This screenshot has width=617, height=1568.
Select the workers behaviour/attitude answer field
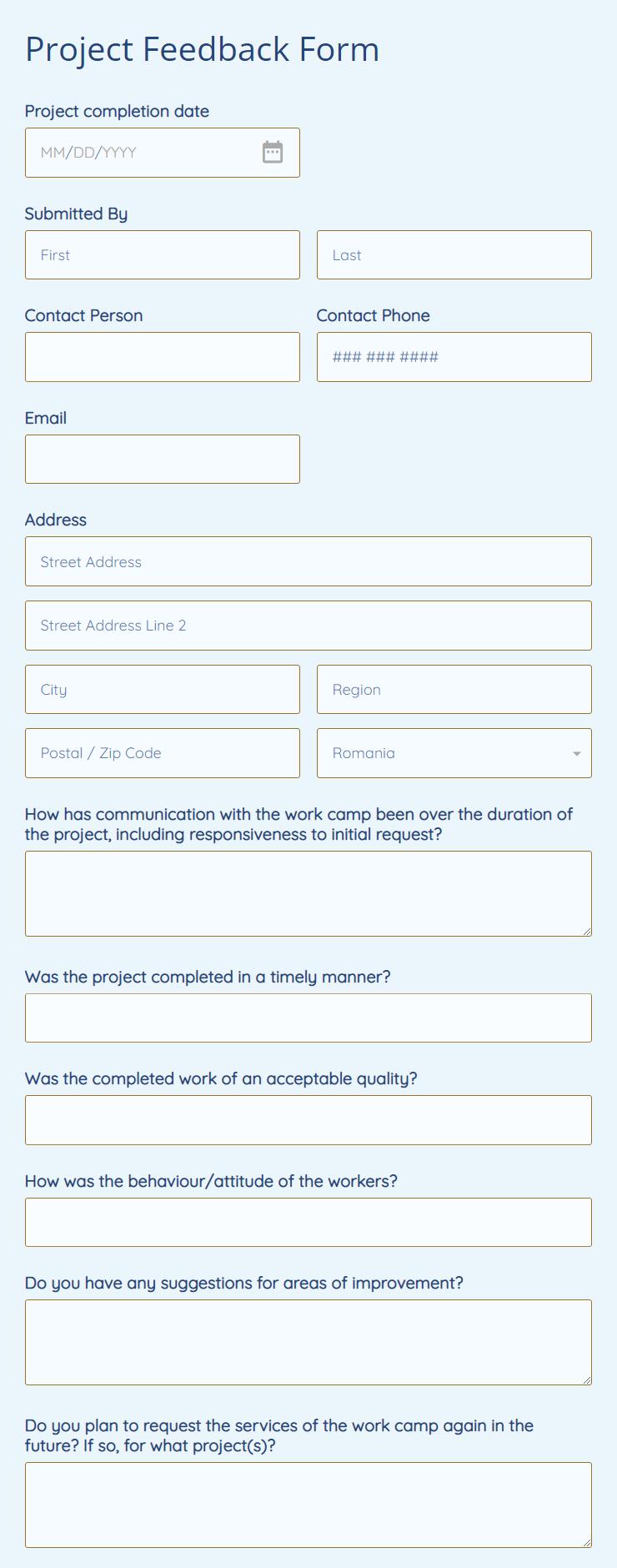(308, 1222)
